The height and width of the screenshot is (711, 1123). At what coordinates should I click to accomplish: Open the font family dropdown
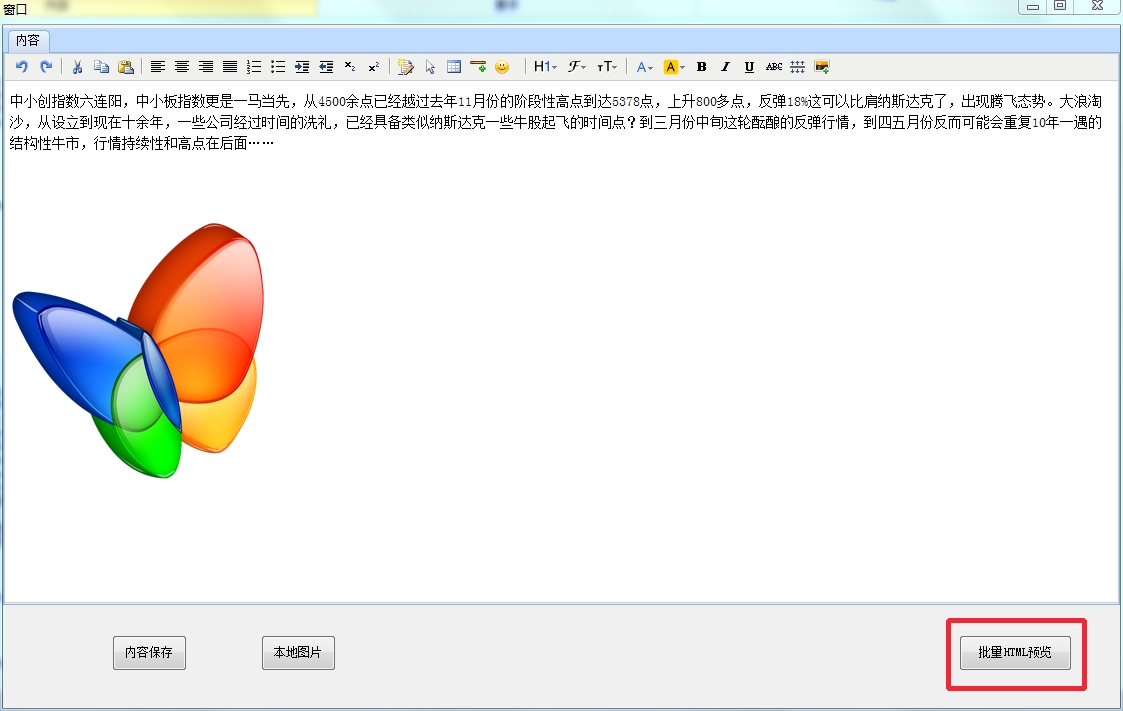pos(577,67)
